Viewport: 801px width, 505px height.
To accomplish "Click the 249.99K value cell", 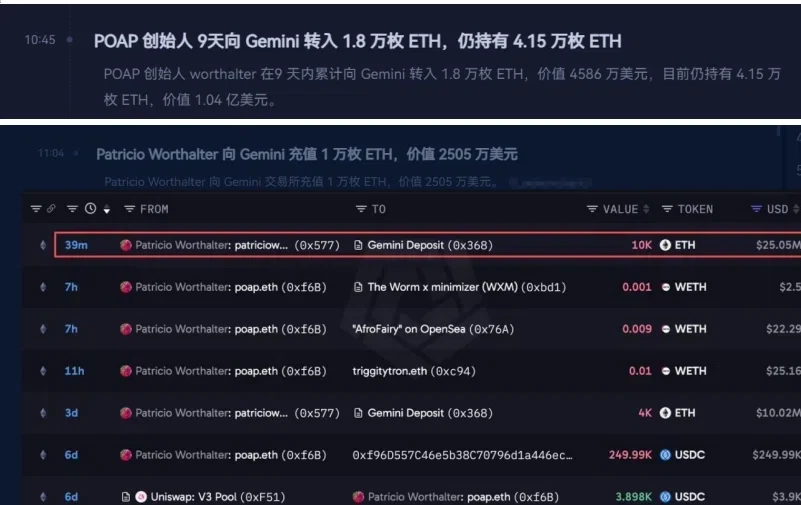I will (630, 455).
